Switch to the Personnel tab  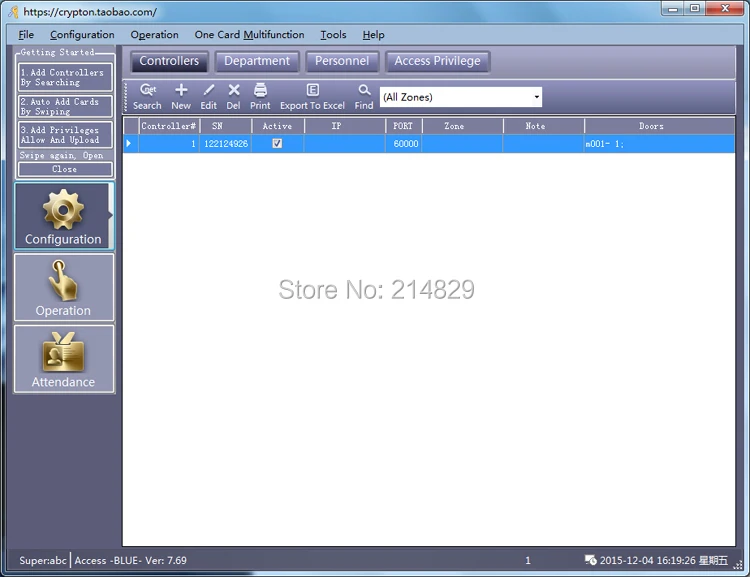coord(342,61)
